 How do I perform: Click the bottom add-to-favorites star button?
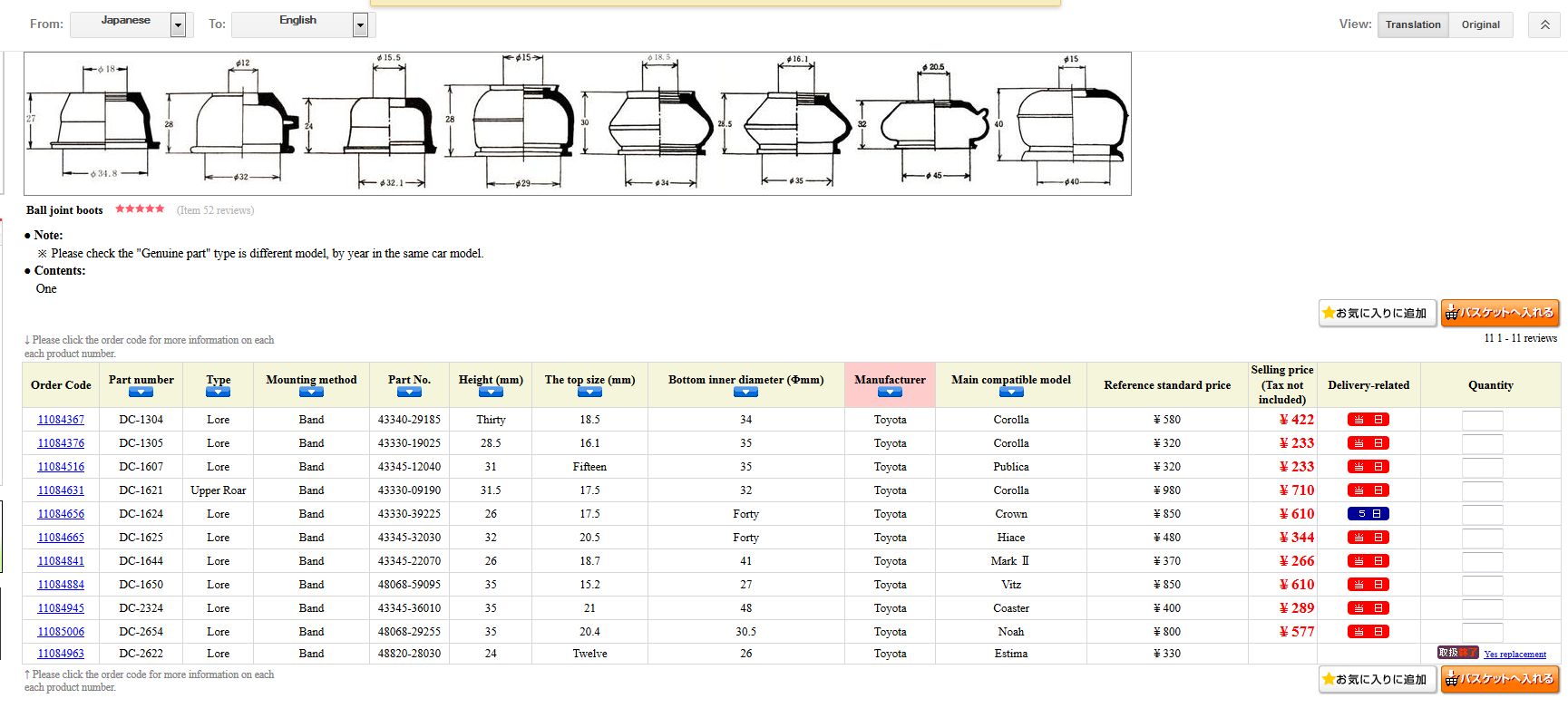pyautogui.click(x=1376, y=679)
